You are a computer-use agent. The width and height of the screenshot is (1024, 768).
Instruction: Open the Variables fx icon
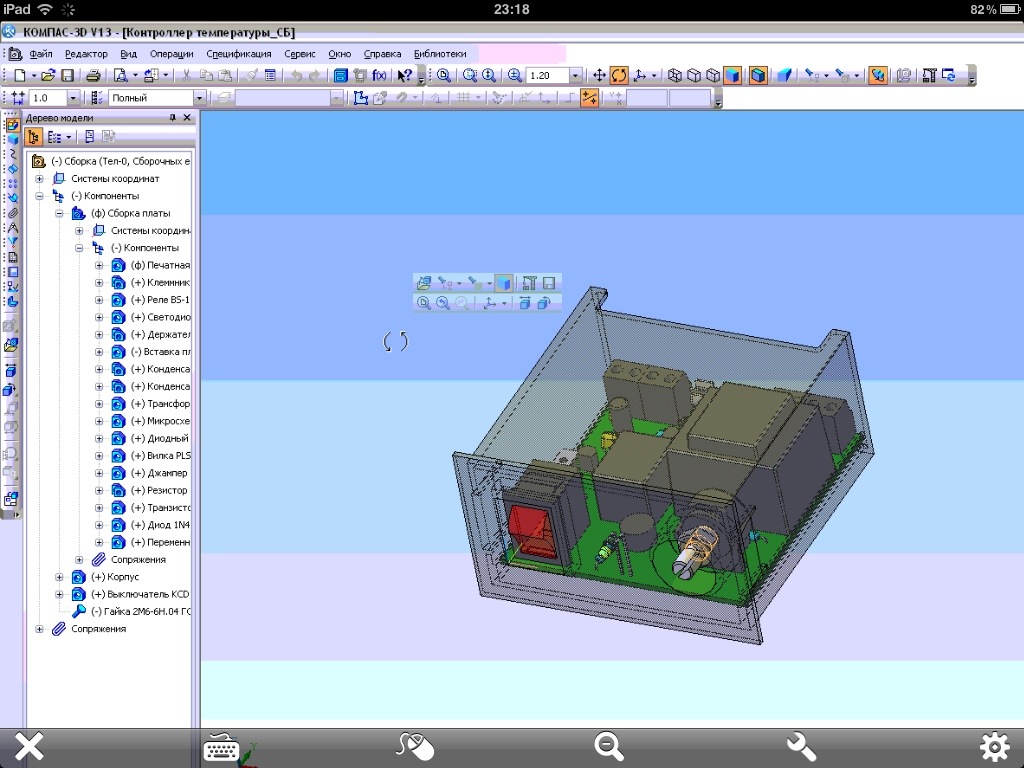click(379, 76)
